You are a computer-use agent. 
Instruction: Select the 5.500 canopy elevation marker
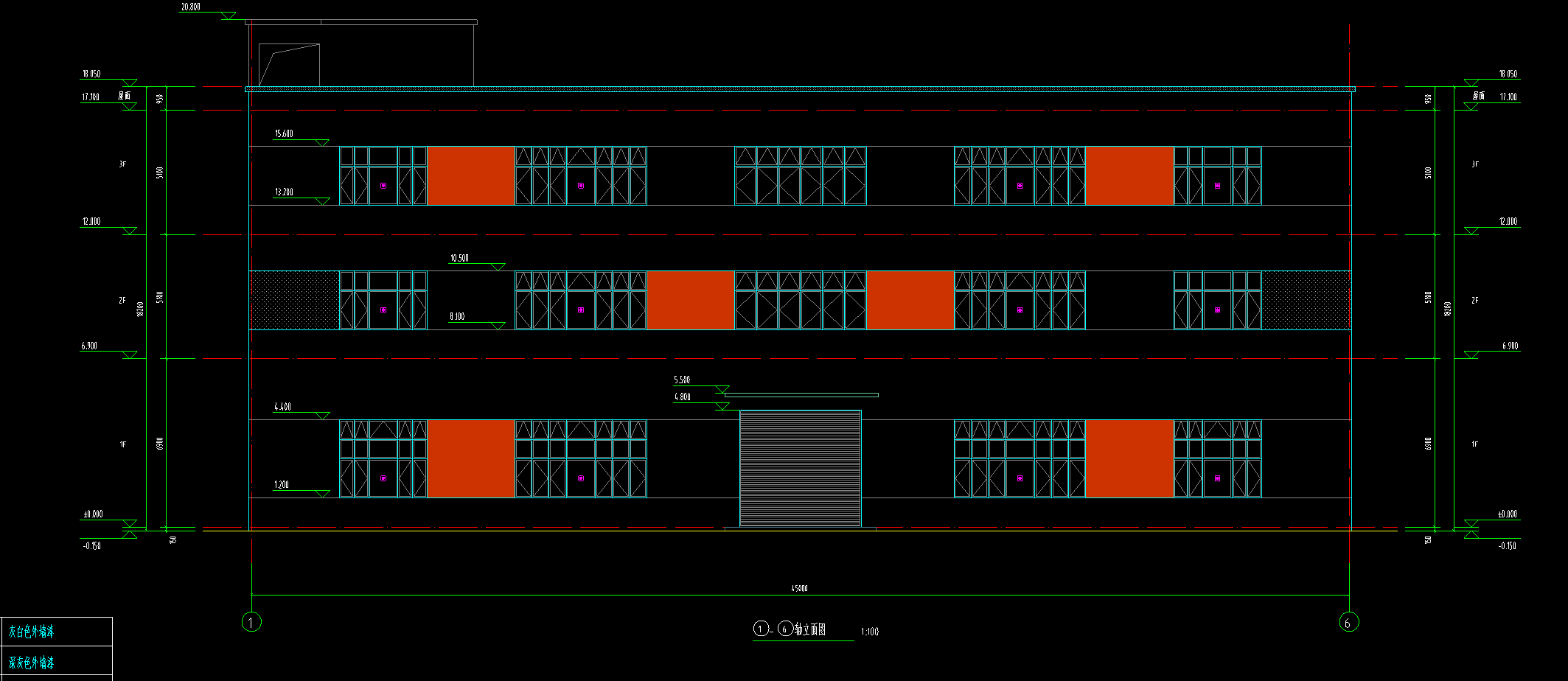click(x=722, y=389)
